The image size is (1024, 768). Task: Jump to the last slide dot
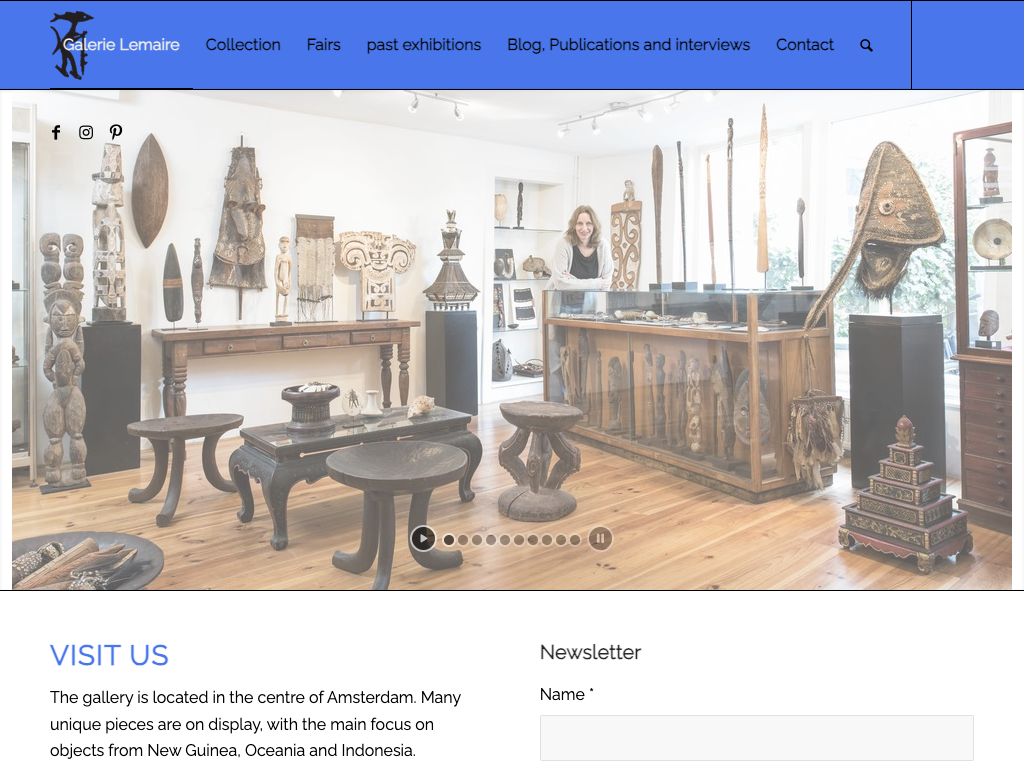575,540
